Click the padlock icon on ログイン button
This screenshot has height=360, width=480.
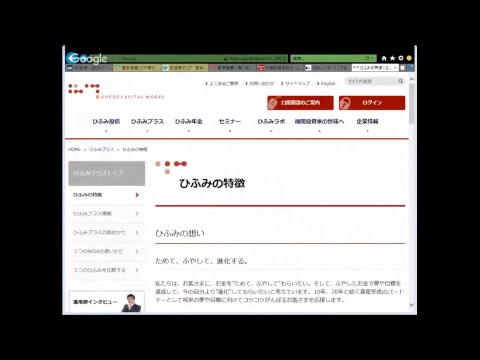click(x=345, y=103)
